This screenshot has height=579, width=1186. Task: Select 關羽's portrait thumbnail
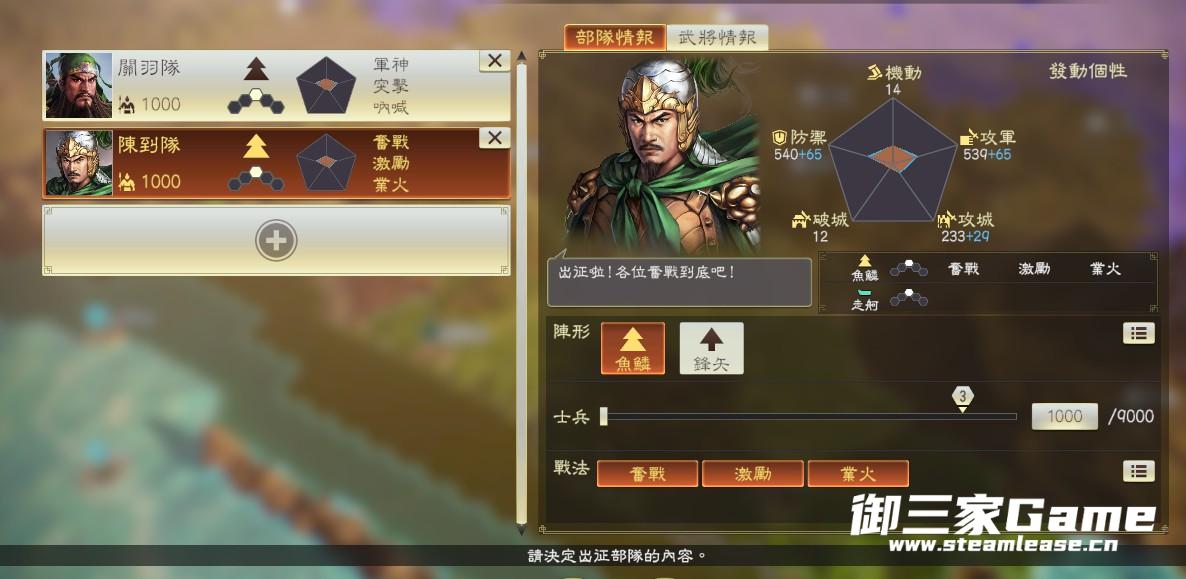click(79, 86)
